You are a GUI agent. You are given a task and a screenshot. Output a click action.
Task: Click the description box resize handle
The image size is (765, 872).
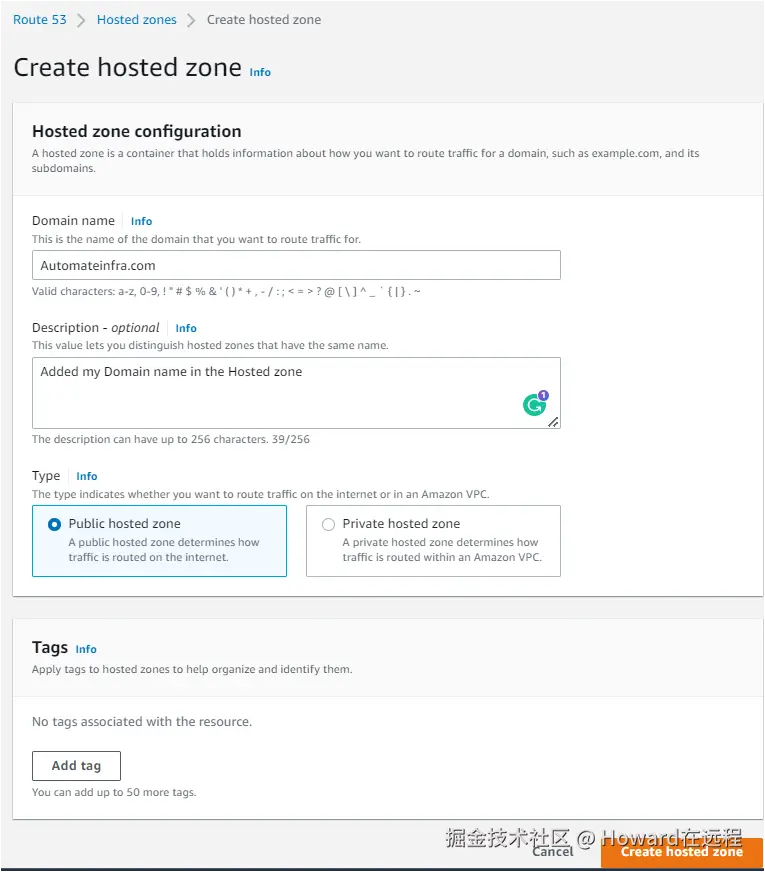(553, 422)
